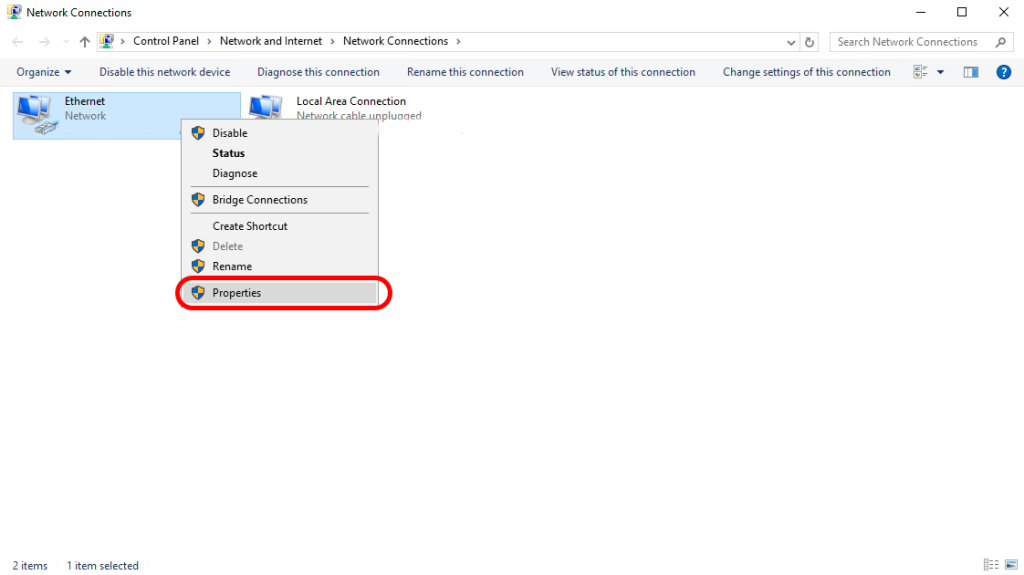Select Disable in the context menu
This screenshot has height=575, width=1024.
pyautogui.click(x=229, y=133)
